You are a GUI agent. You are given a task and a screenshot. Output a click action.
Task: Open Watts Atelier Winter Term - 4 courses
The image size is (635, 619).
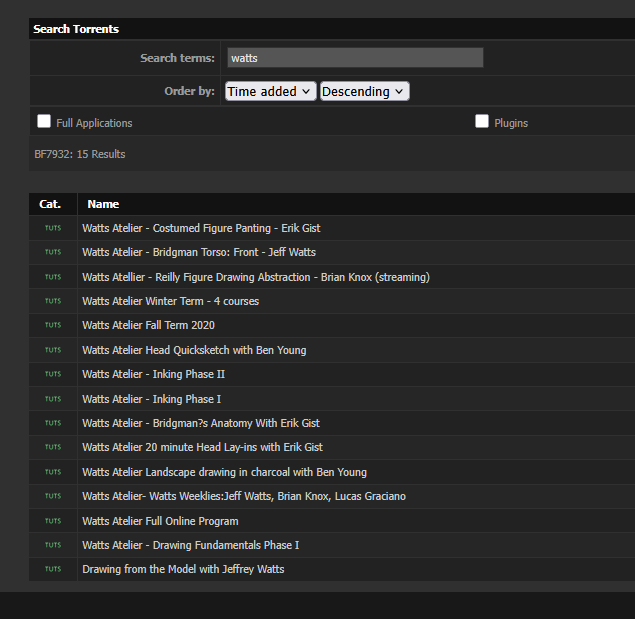pyautogui.click(x=170, y=301)
